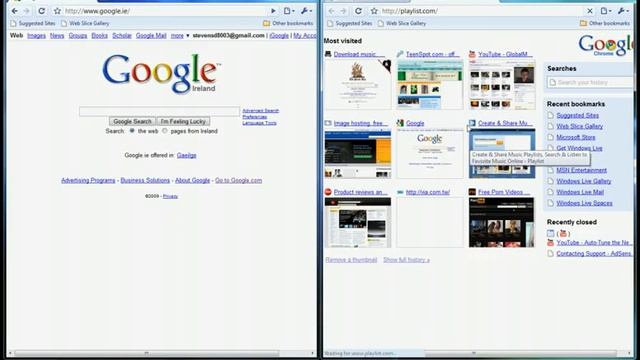This screenshot has height=360, width=640.
Task: Open News link on Google page
Action: [x=57, y=36]
